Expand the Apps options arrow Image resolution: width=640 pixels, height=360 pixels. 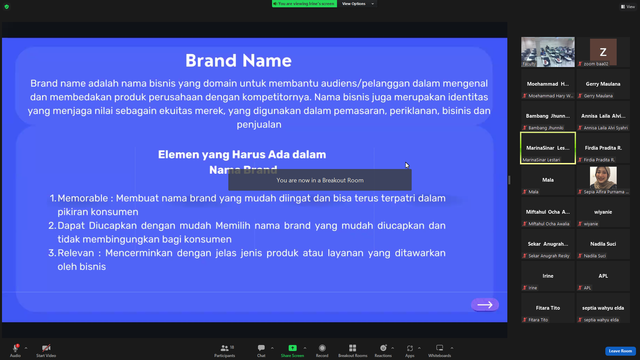tap(419, 348)
